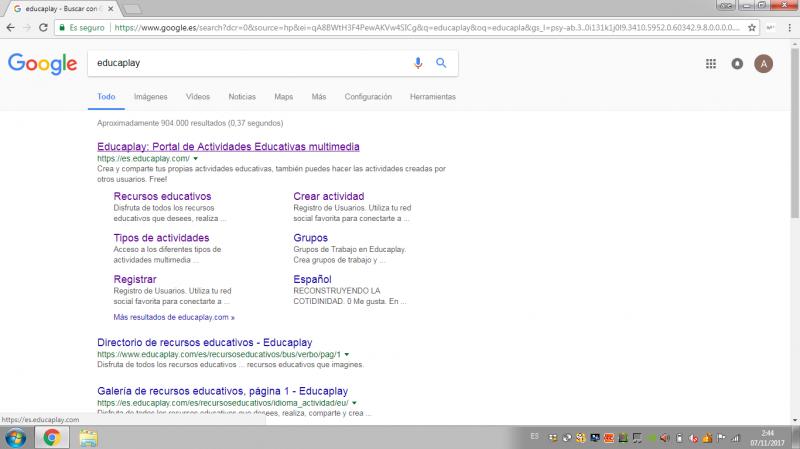Click the Google logo
The image size is (800, 449).
[x=42, y=64]
